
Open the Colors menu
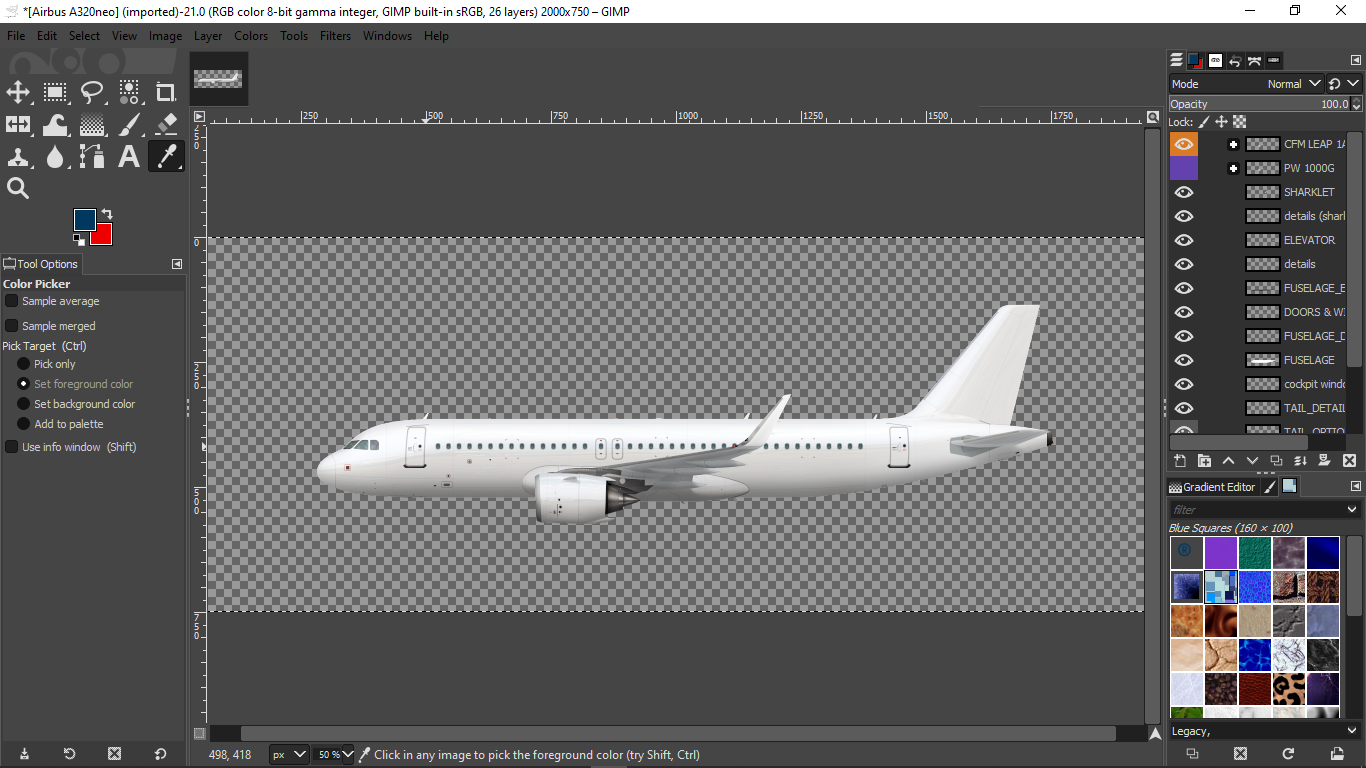251,36
